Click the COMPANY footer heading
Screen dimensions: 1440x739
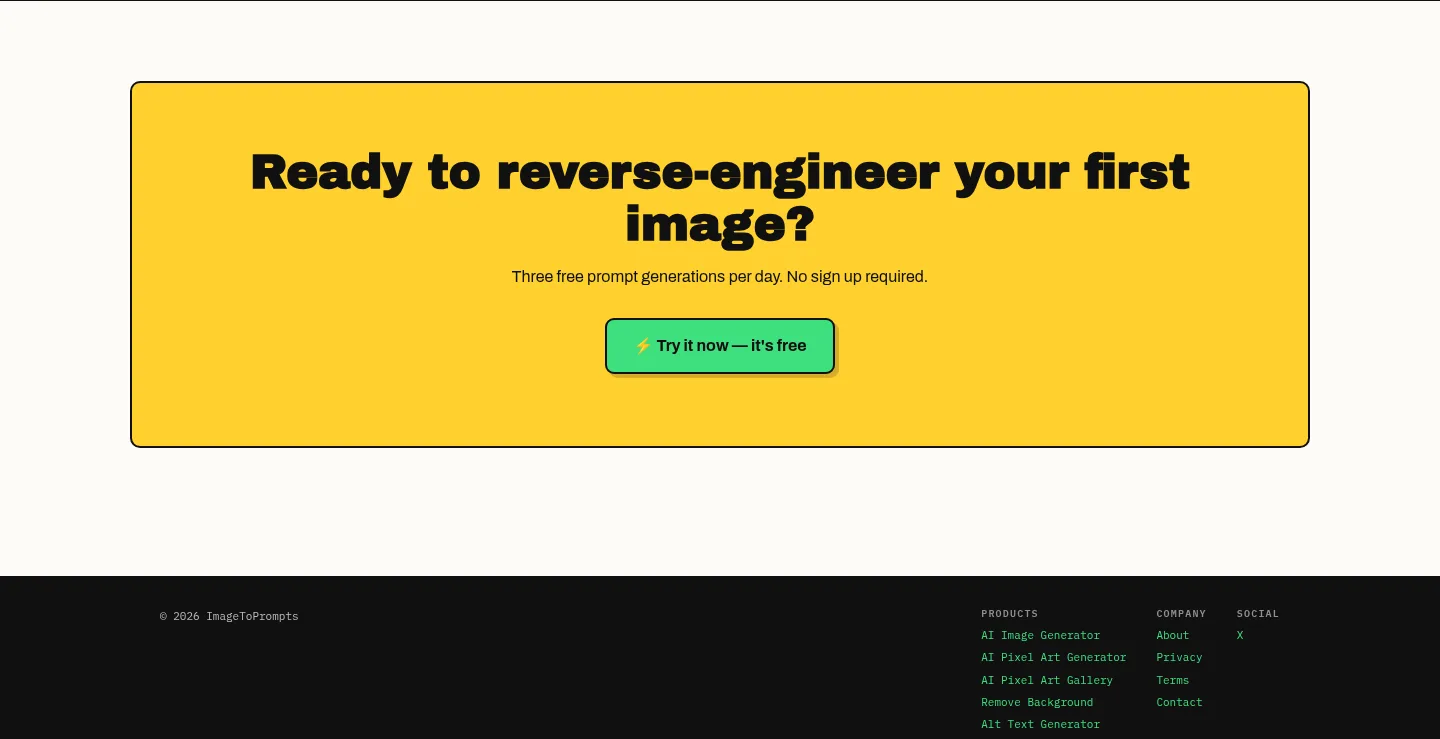(1181, 613)
